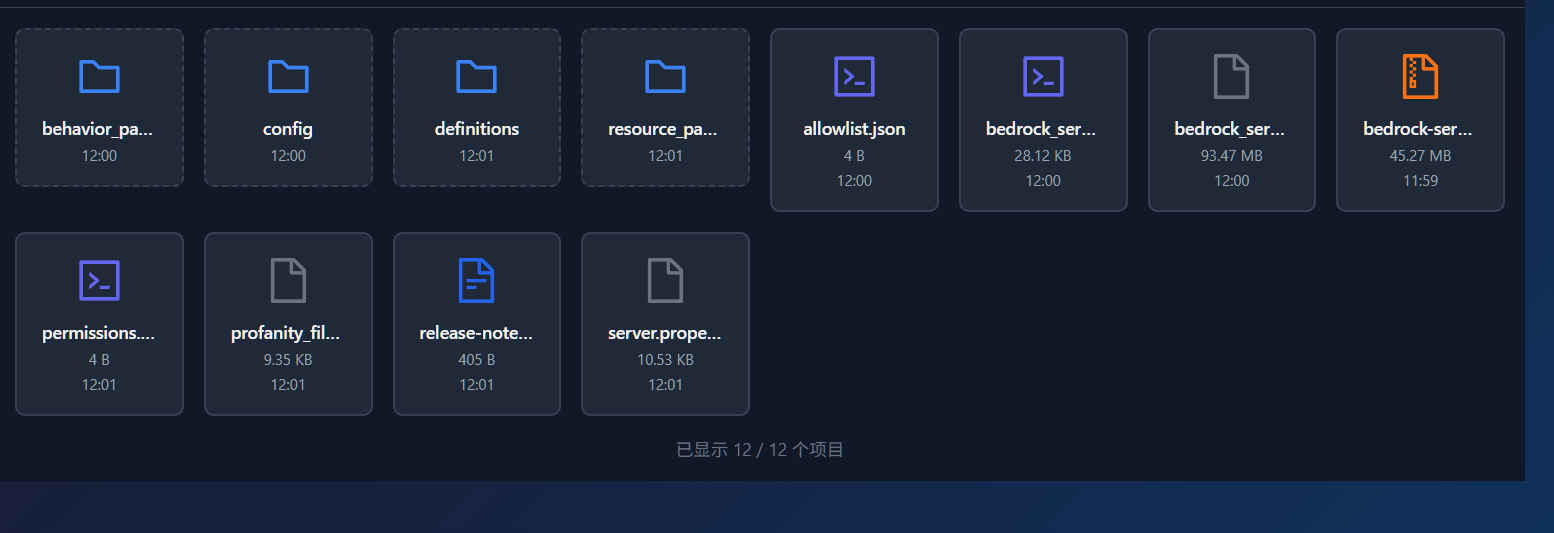This screenshot has width=1554, height=533.
Task: Select the definitions folder icon
Action: coord(477,77)
